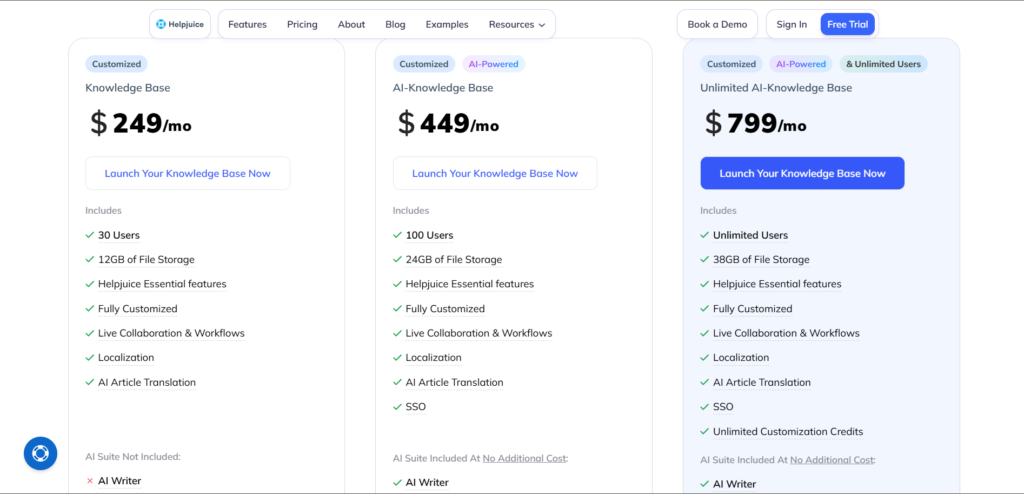The width and height of the screenshot is (1024, 494).
Task: Click 'Fully Customized' in the $449 plan
Action: click(x=445, y=308)
